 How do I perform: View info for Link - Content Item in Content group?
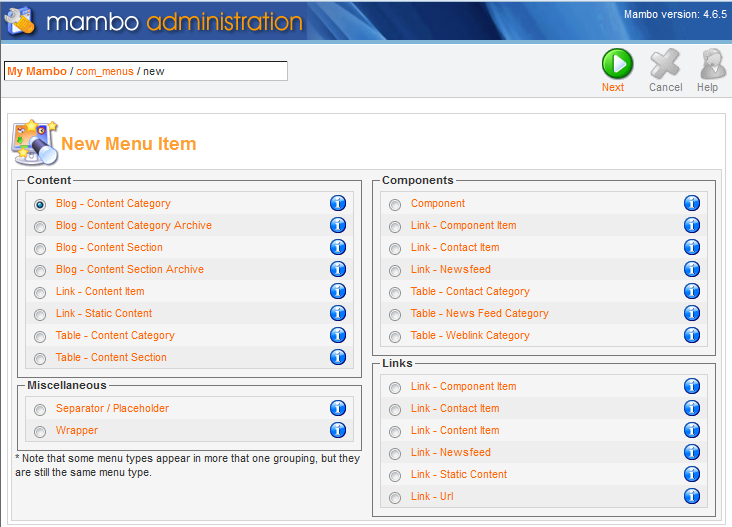tap(338, 291)
